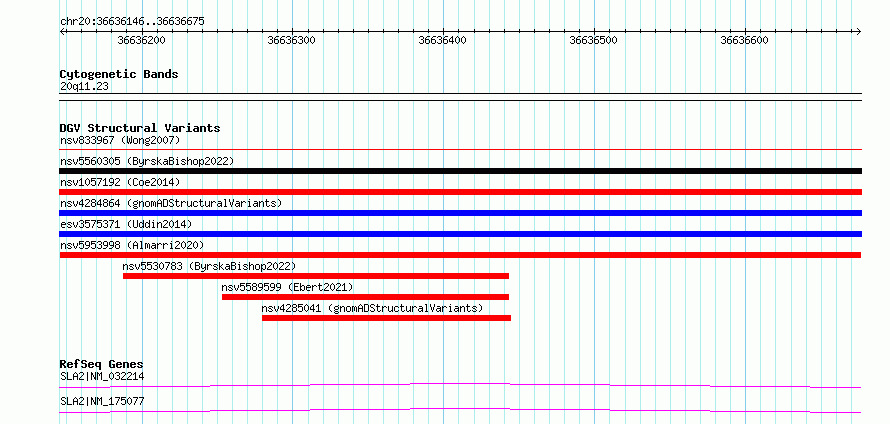Select the blue nsv4284864 variant bar

pos(460,213)
